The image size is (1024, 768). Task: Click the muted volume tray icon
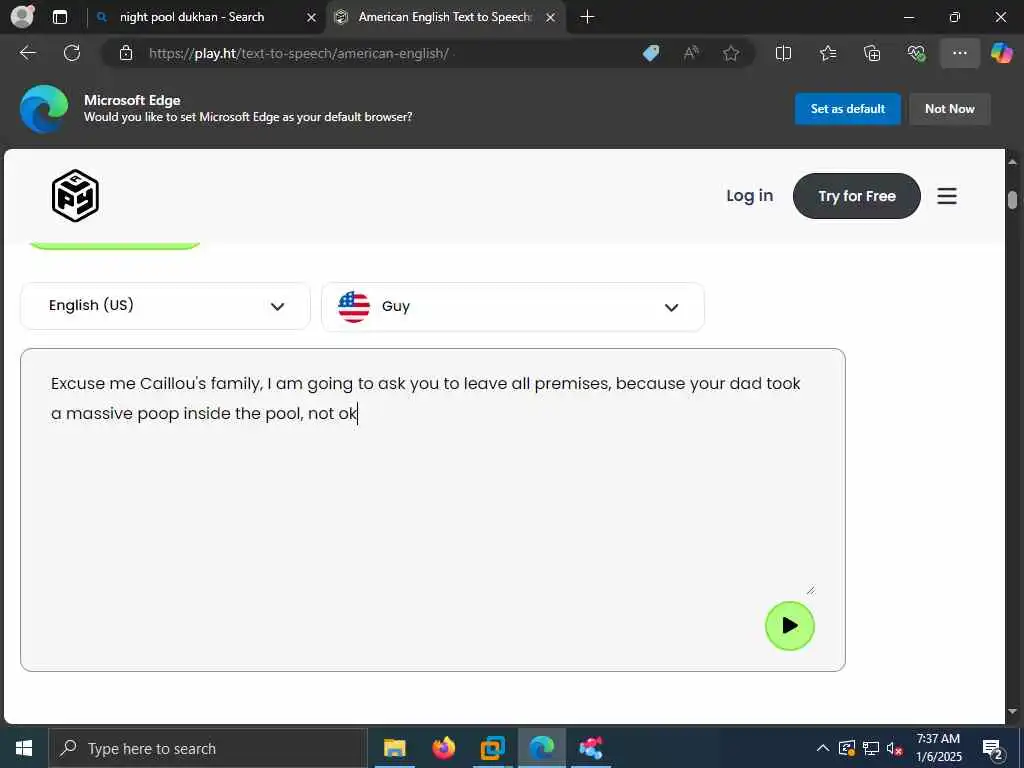(895, 748)
